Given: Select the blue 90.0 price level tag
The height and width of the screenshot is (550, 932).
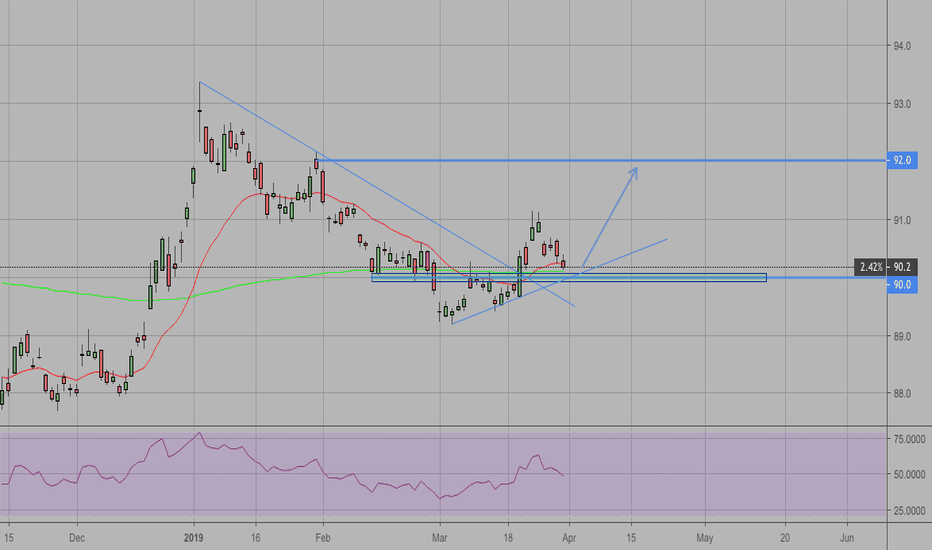Looking at the screenshot, I should (x=902, y=285).
